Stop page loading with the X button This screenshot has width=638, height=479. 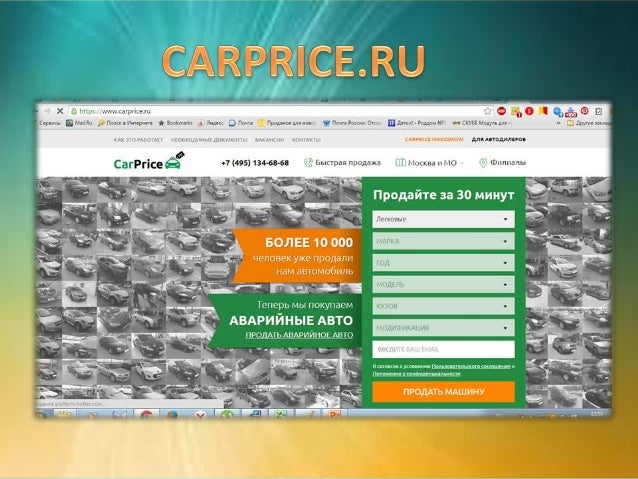coord(60,111)
